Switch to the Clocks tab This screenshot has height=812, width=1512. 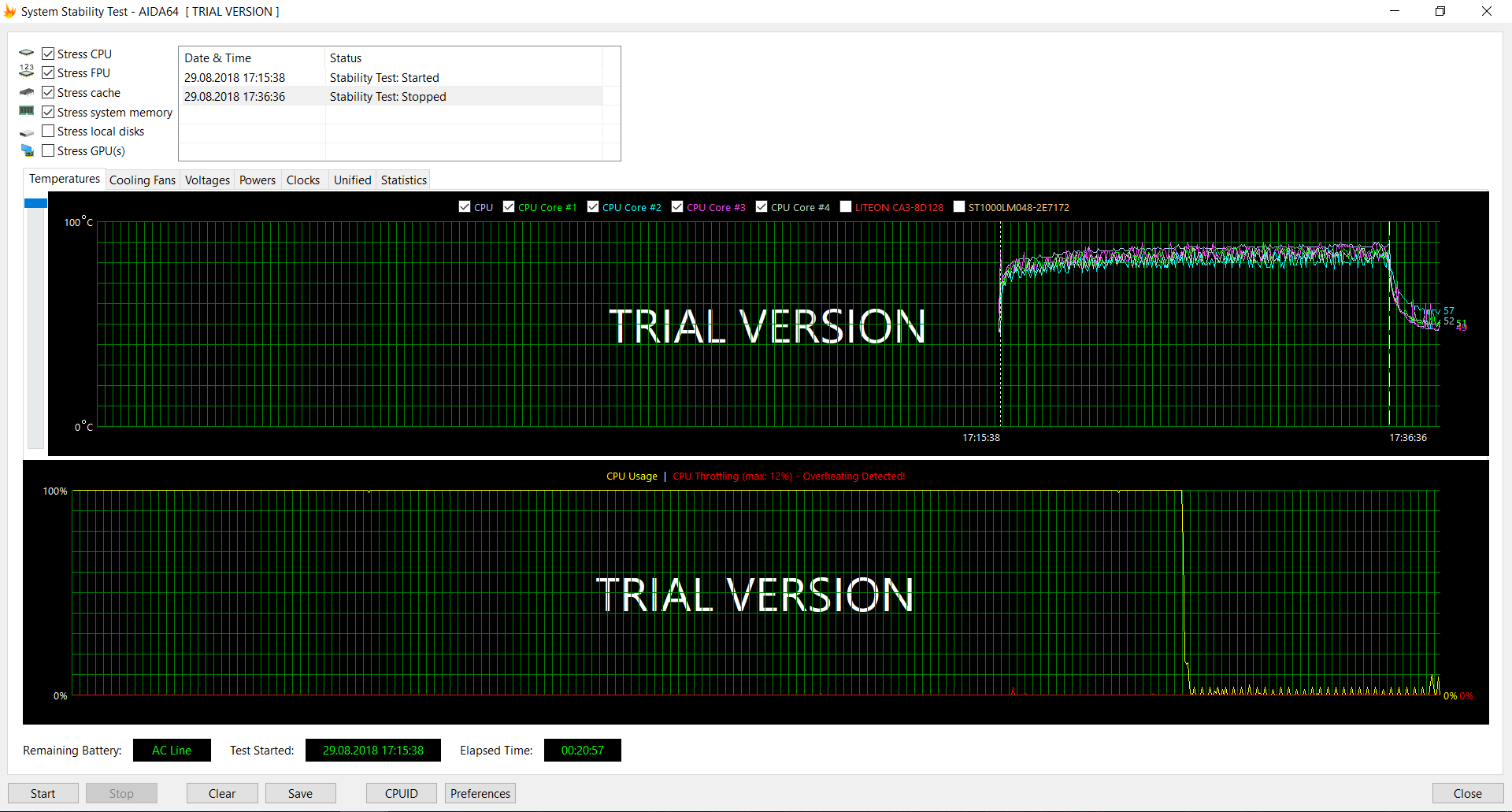coord(303,180)
